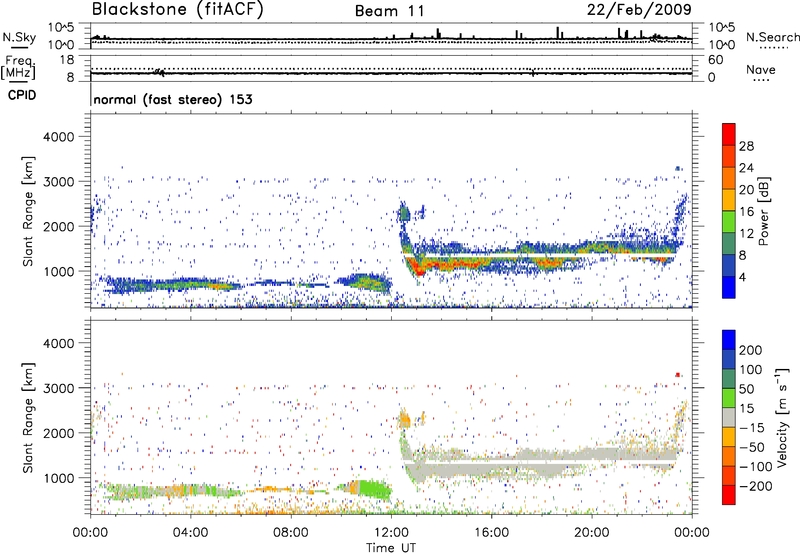Click the velocity panel "Slant Range [km]" label
Screen dimensions: 800x554
coord(29,418)
